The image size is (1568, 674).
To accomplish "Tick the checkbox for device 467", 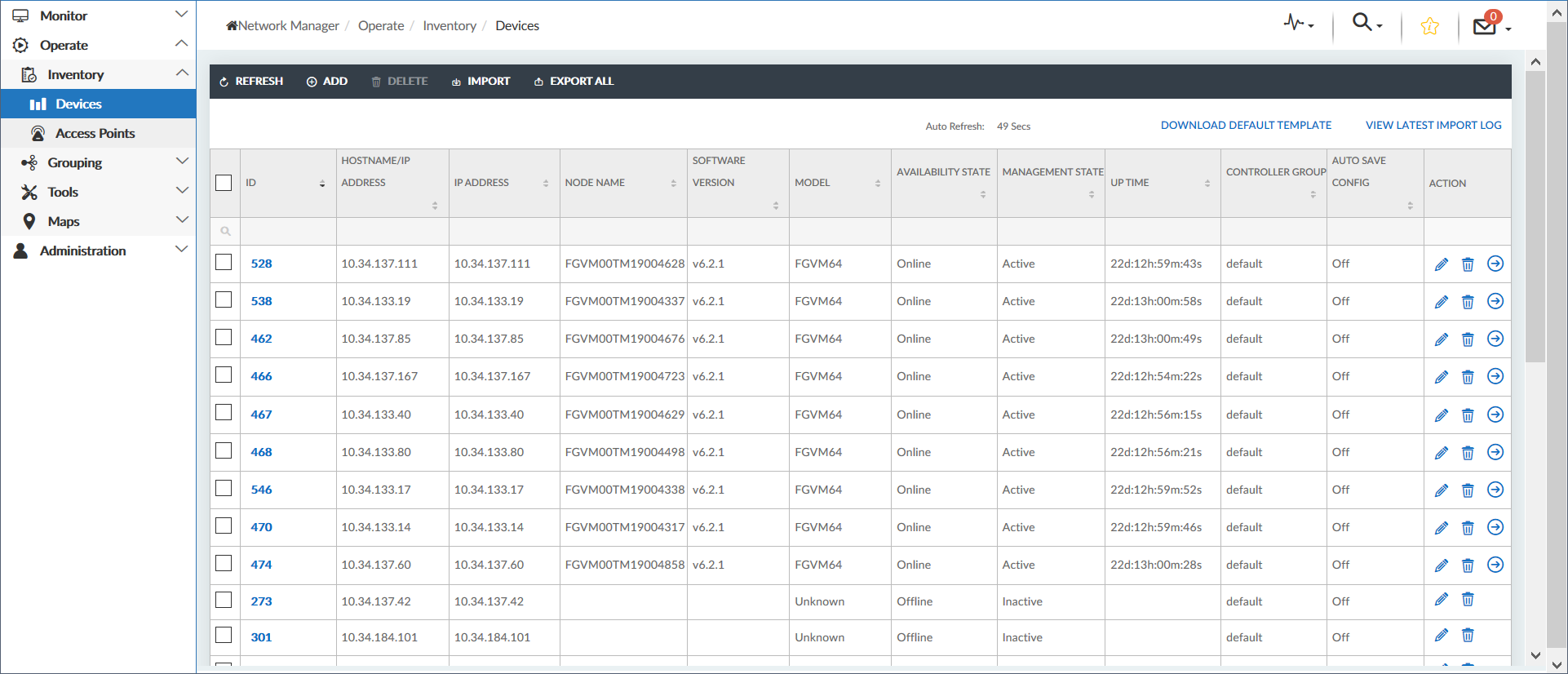I will (224, 413).
